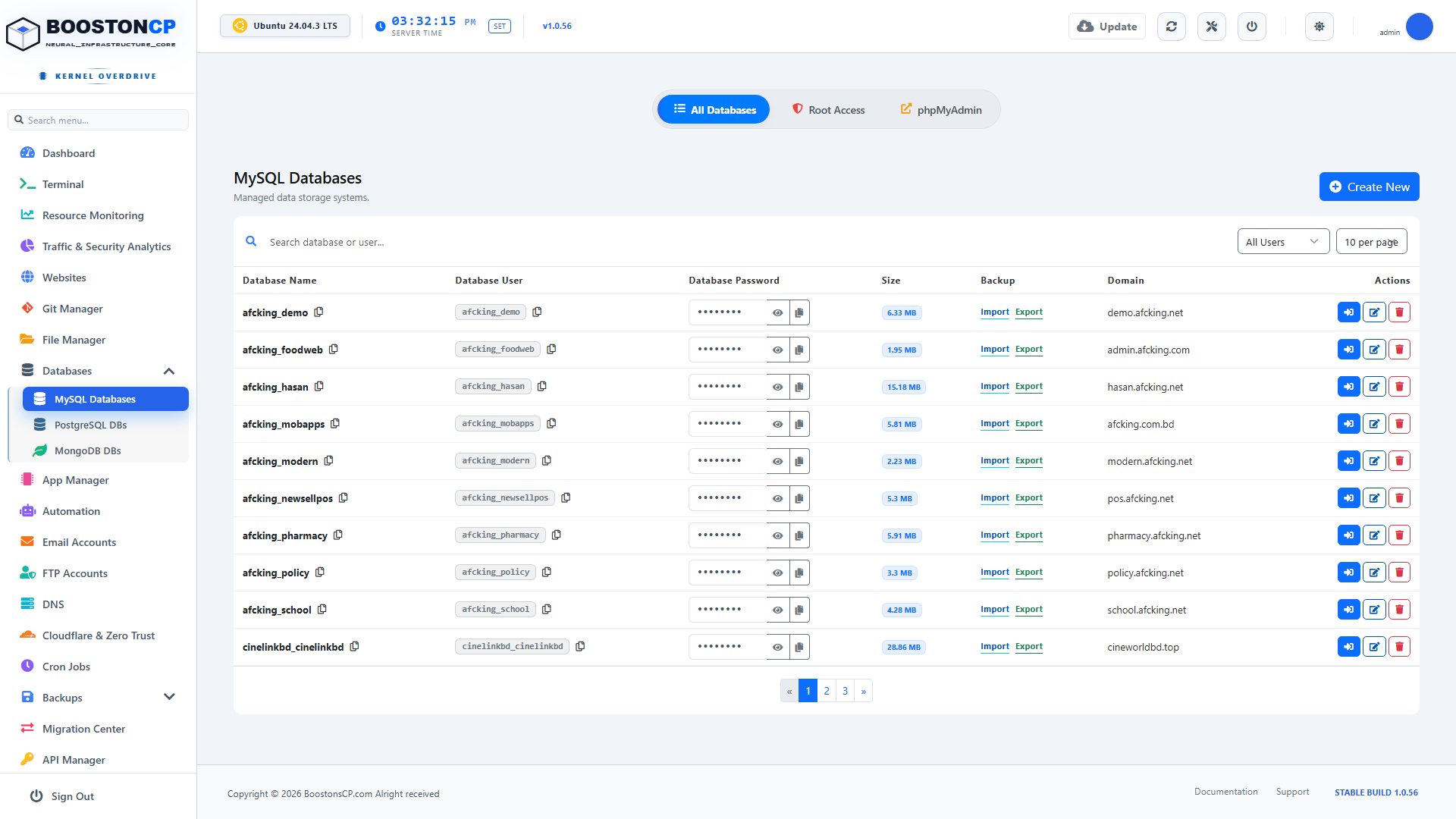Image resolution: width=1456 pixels, height=819 pixels.
Task: Edit the afcking_school database entry
Action: [1374, 610]
